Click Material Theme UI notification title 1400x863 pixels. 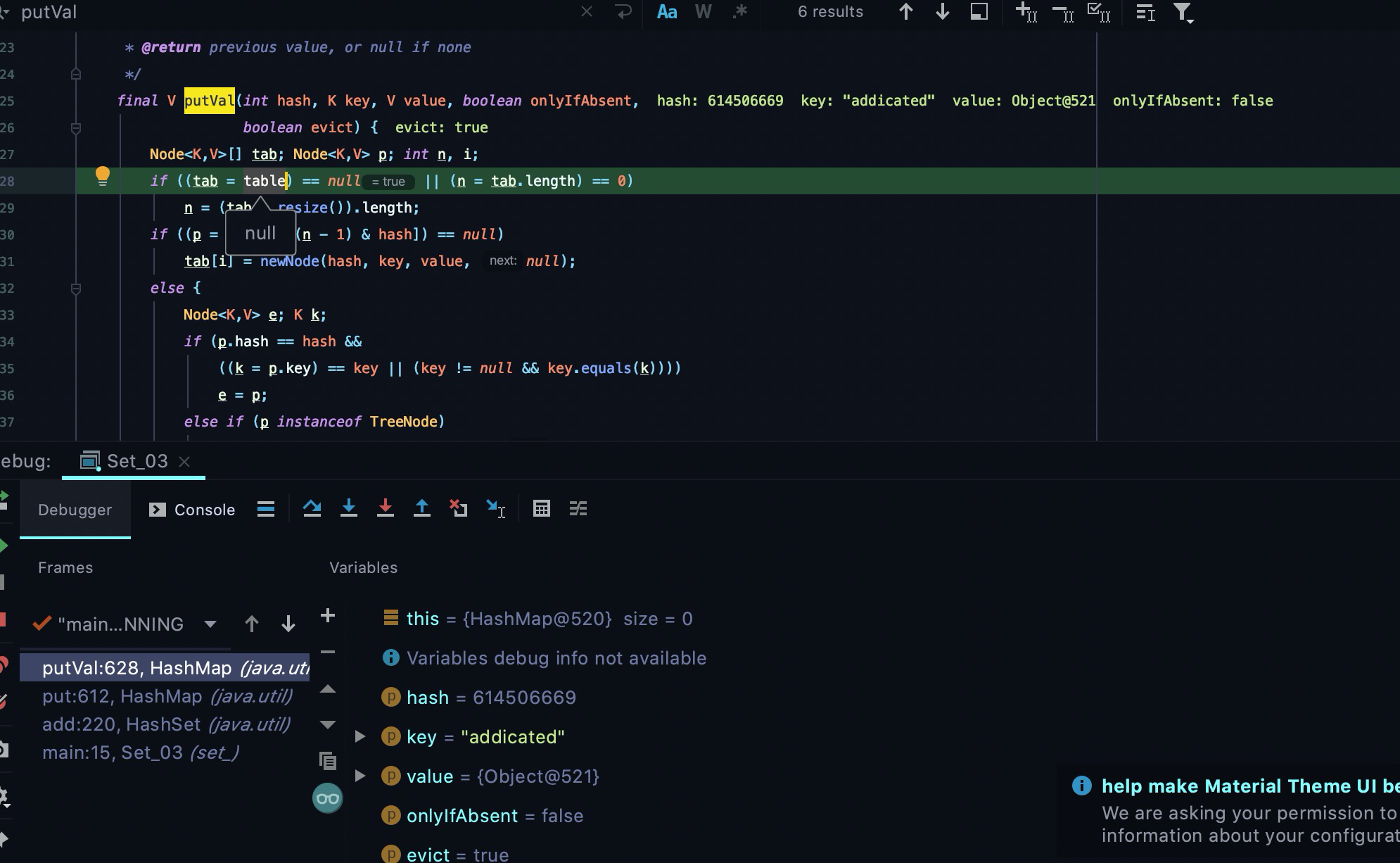(x=1250, y=786)
